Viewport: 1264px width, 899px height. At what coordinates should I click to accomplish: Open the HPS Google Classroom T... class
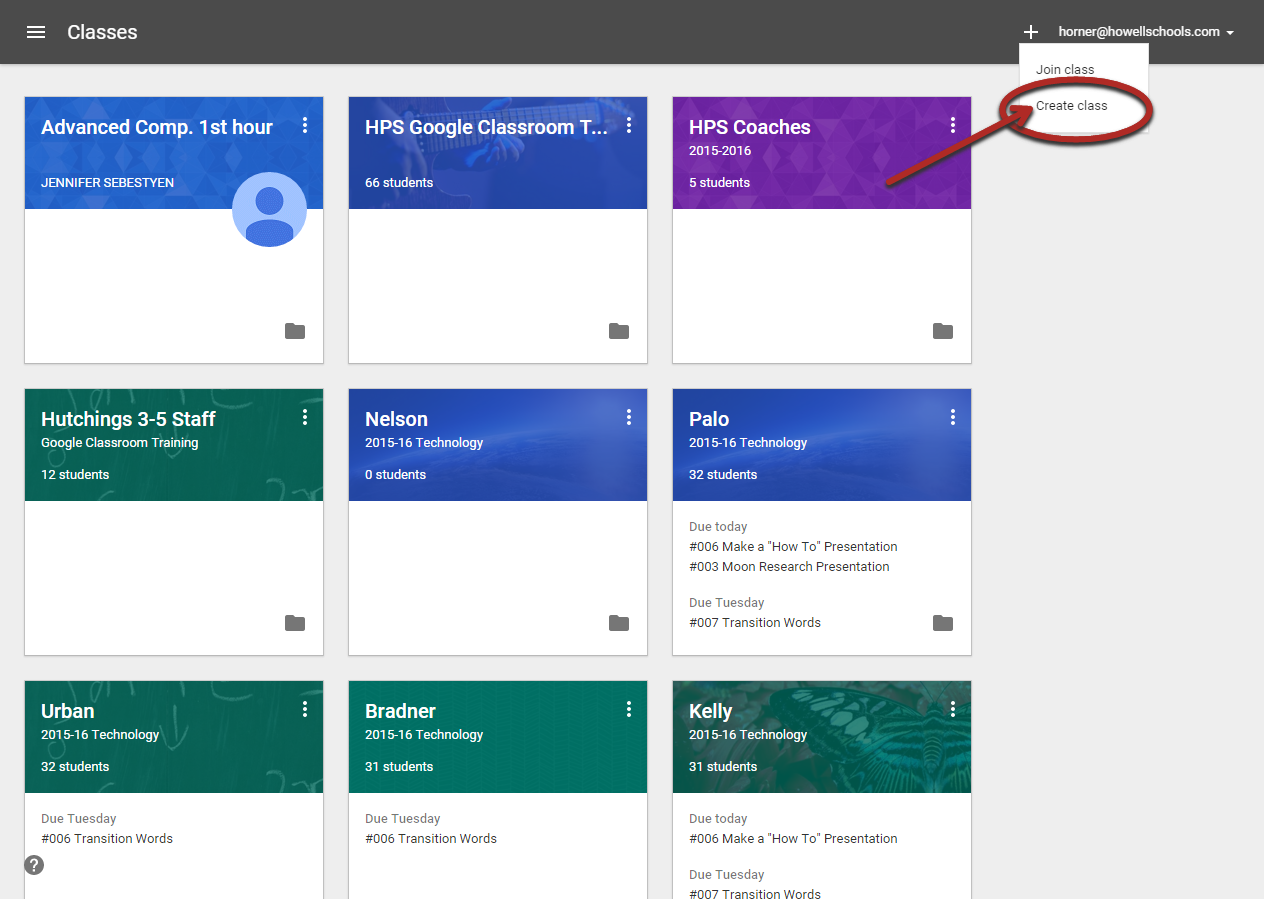tap(486, 127)
